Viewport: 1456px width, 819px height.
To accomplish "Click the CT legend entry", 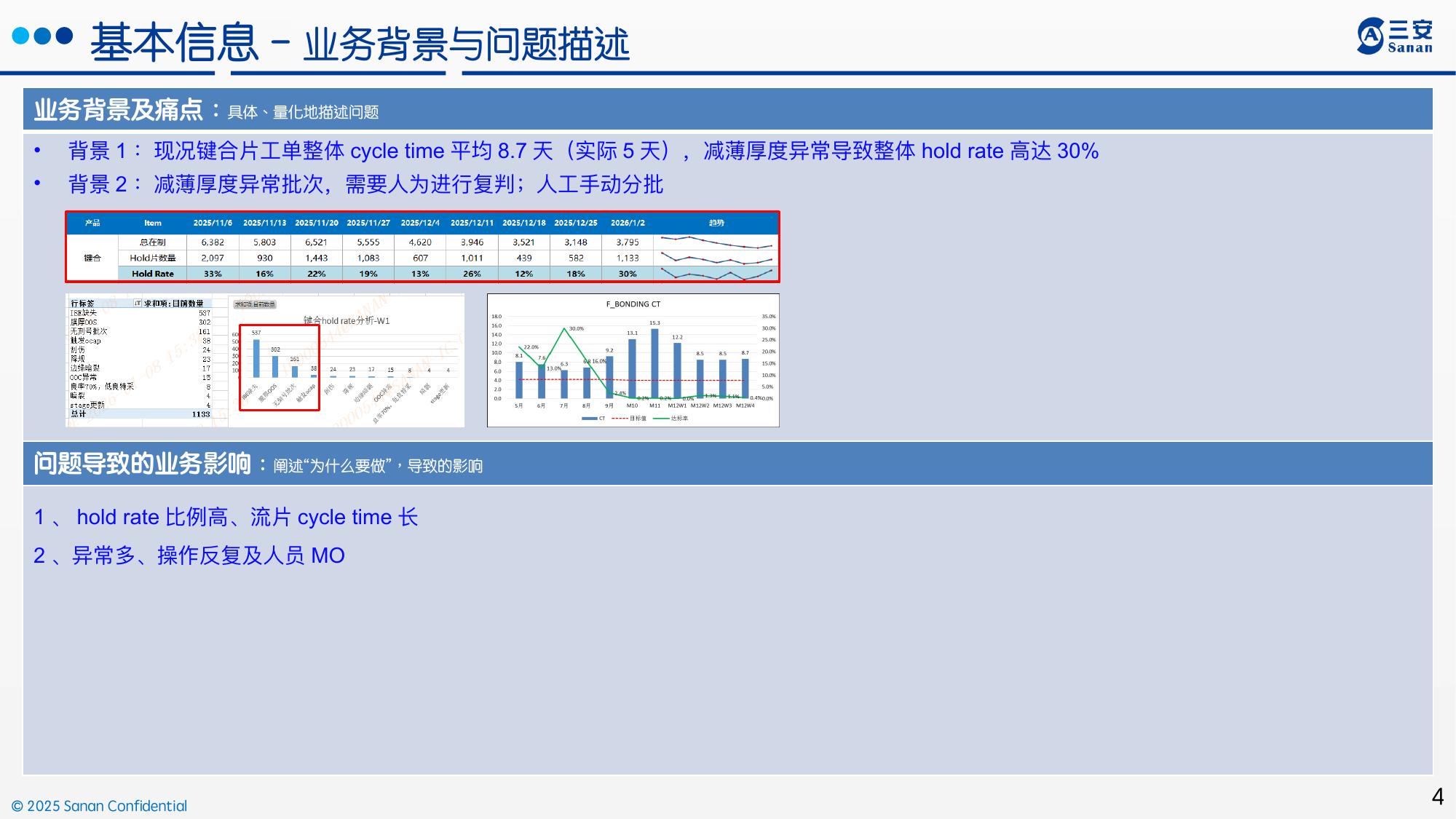I will pyautogui.click(x=593, y=419).
